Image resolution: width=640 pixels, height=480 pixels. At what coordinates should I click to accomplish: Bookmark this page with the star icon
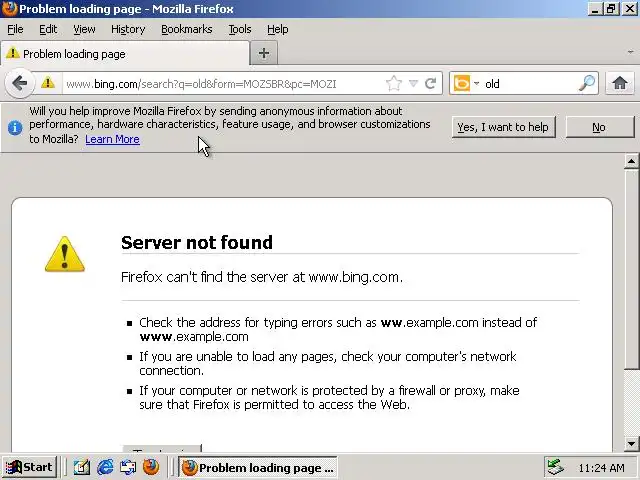click(x=393, y=84)
